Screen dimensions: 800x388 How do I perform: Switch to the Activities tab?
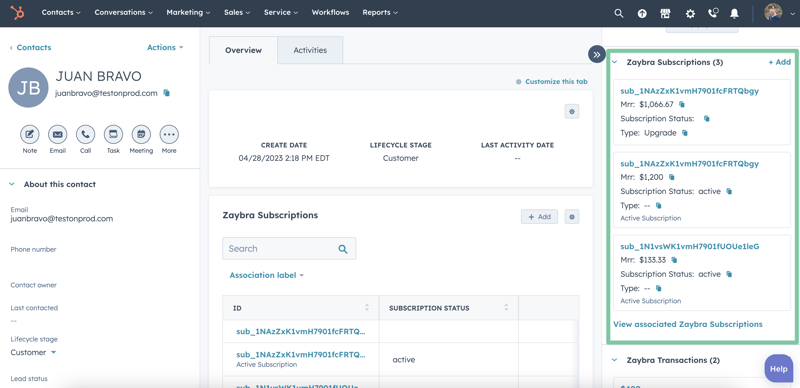tap(310, 50)
